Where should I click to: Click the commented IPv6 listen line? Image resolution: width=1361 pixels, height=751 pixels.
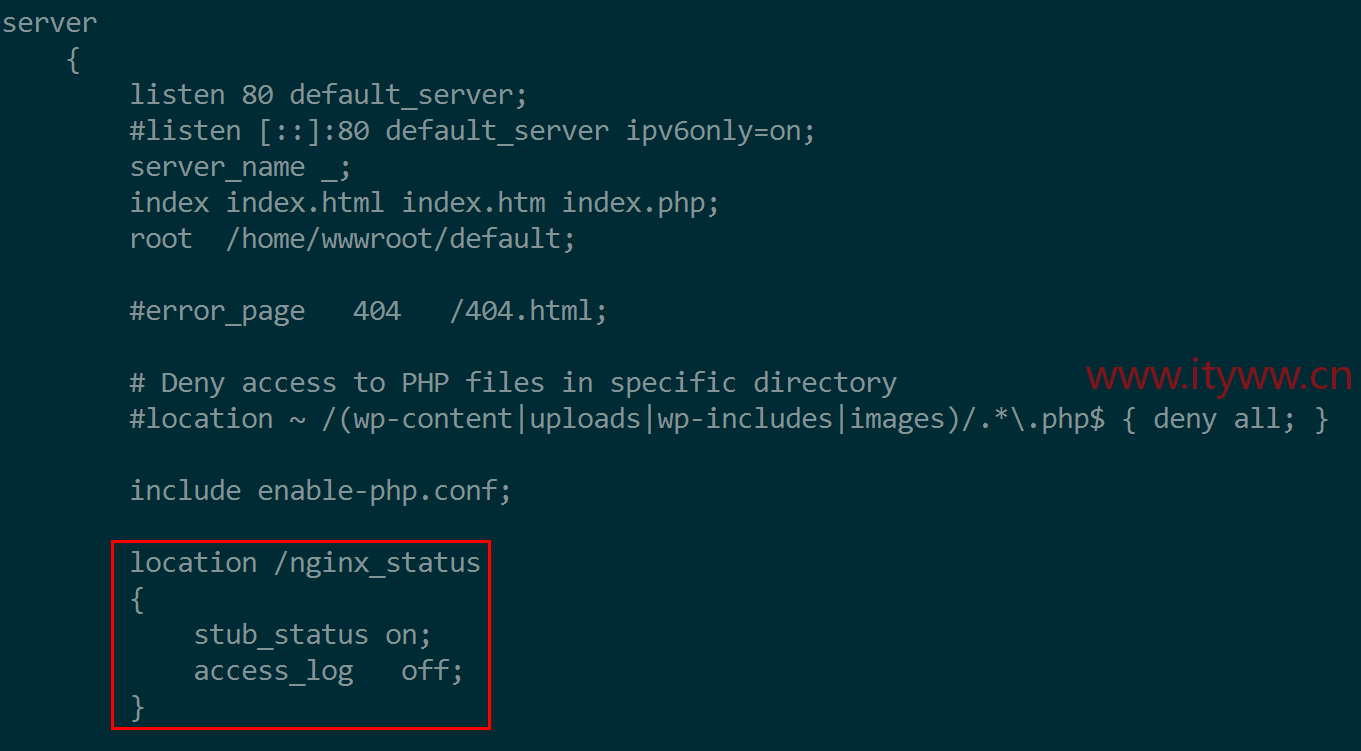pos(473,131)
